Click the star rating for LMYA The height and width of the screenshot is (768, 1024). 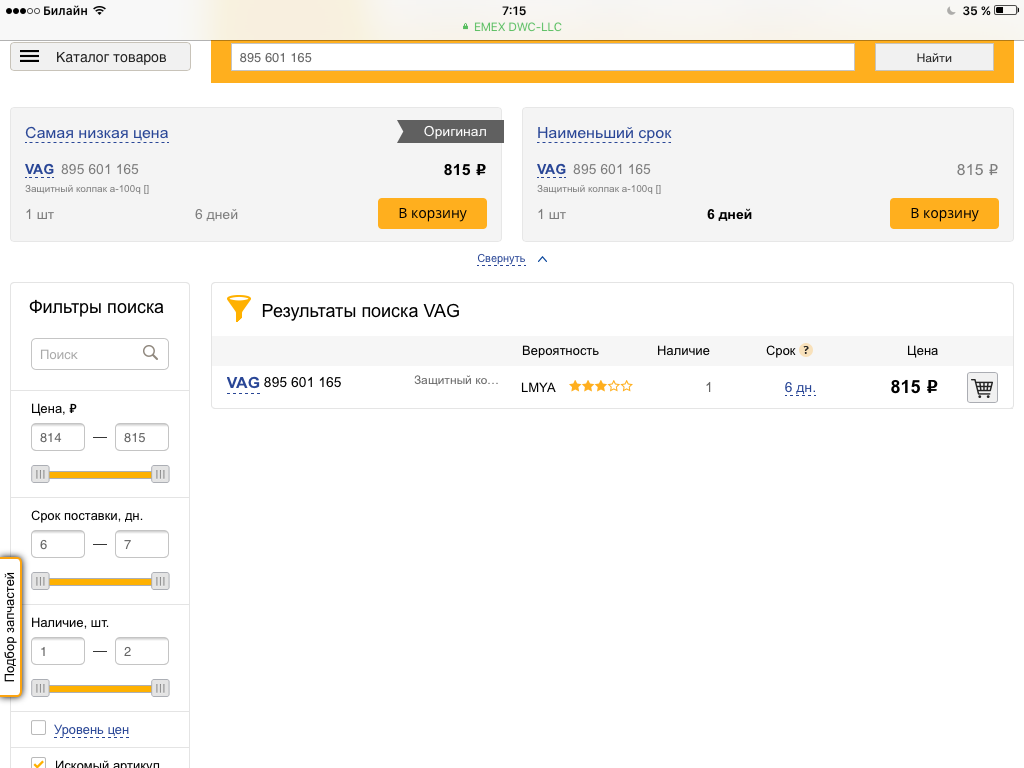pos(600,387)
